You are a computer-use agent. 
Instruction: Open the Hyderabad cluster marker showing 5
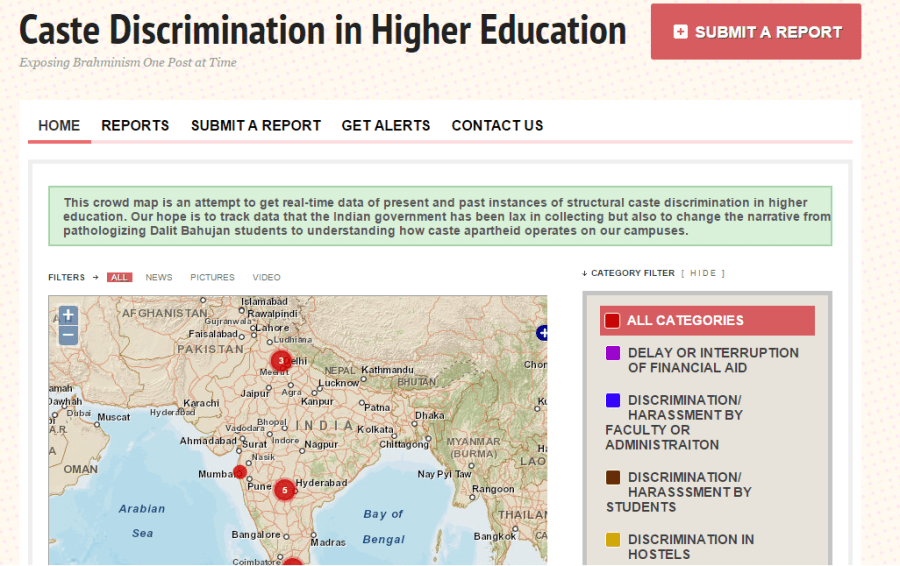click(285, 490)
